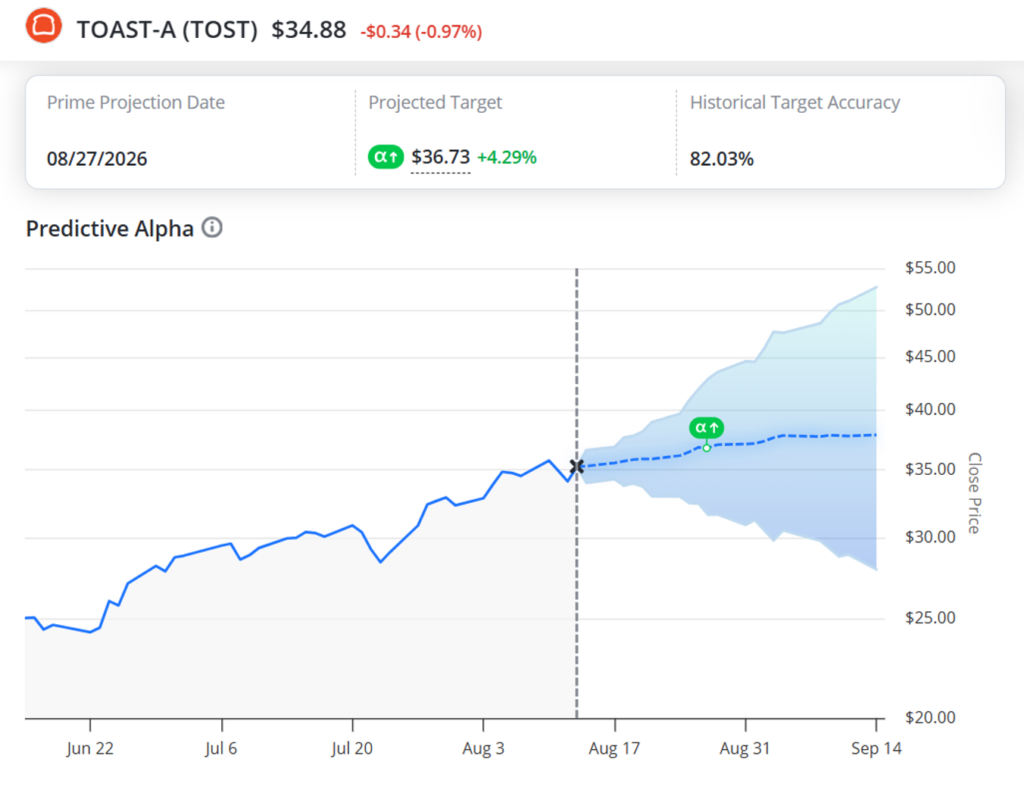This screenshot has height=790, width=1024.
Task: Click the $50.00 axis label
Action: pos(930,309)
